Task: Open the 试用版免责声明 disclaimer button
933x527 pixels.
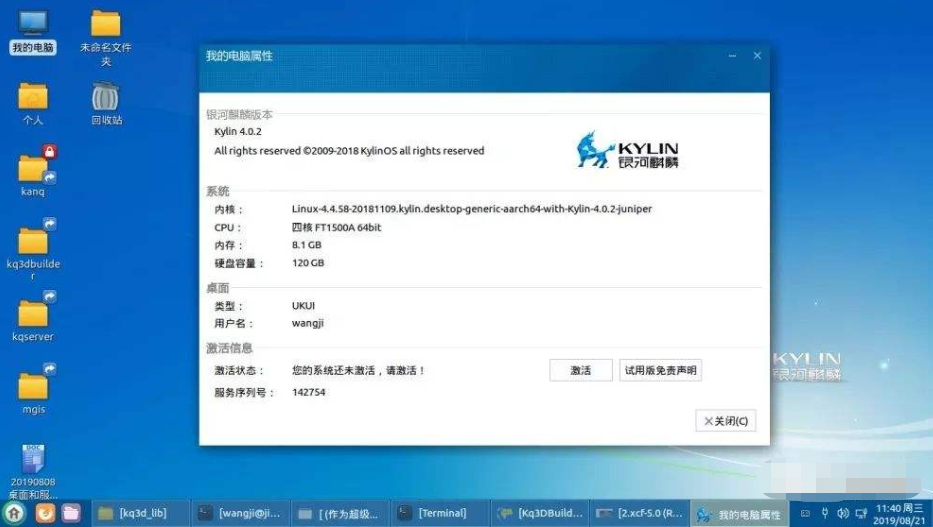Action: coord(660,370)
